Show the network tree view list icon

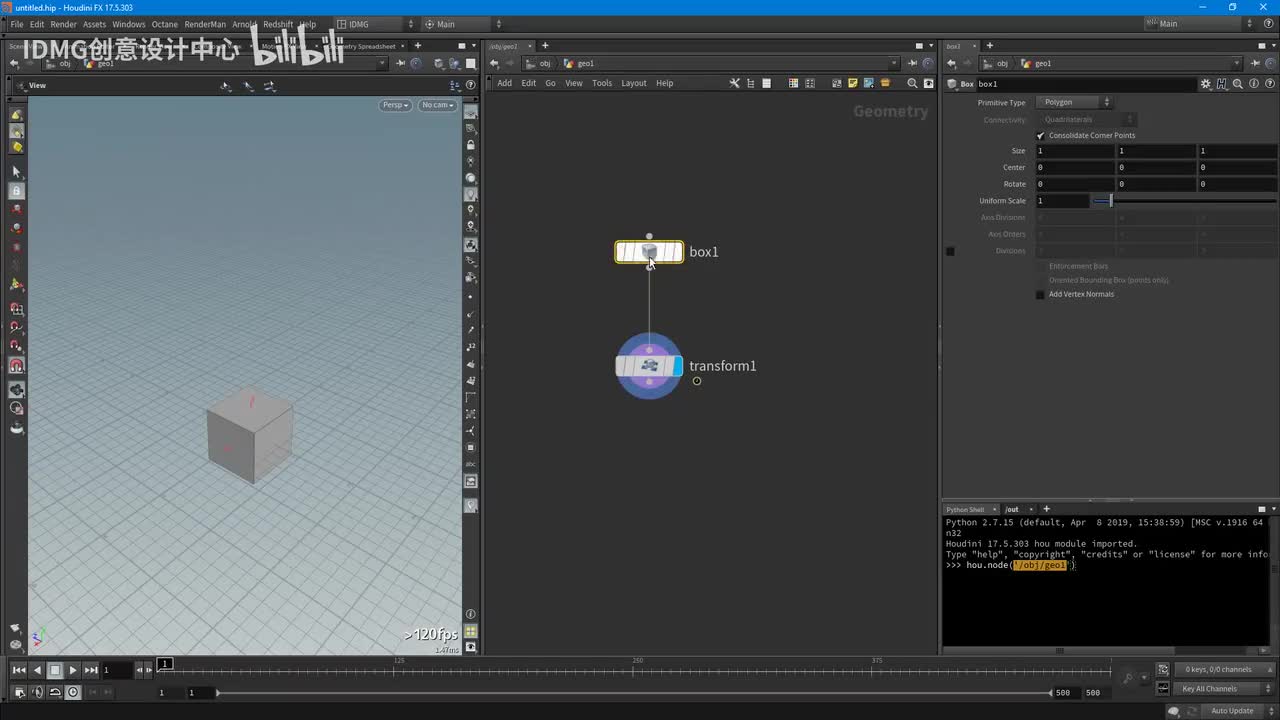[x=750, y=83]
